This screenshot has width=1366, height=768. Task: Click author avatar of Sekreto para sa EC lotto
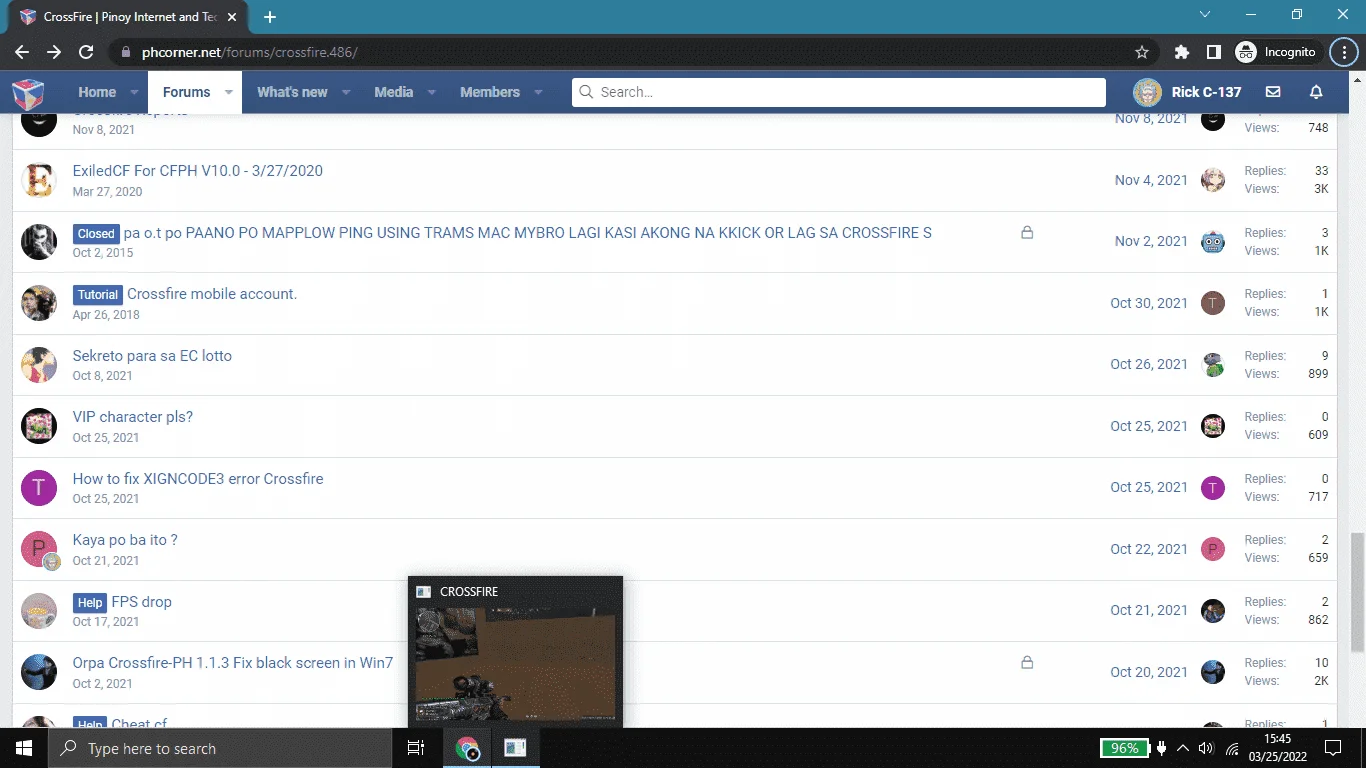tap(39, 365)
